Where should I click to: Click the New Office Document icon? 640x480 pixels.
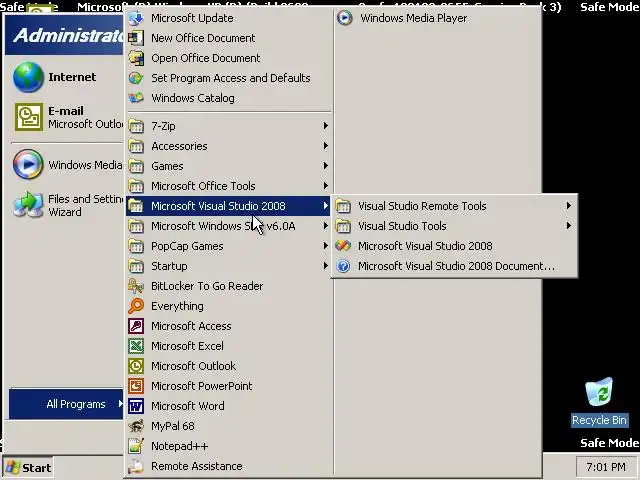(x=136, y=38)
